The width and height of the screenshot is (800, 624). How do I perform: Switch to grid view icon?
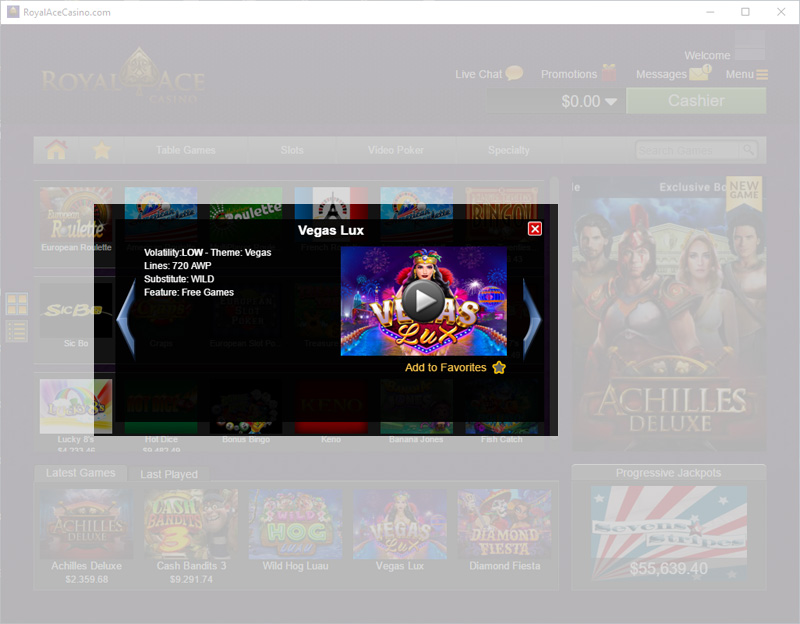pos(16,304)
